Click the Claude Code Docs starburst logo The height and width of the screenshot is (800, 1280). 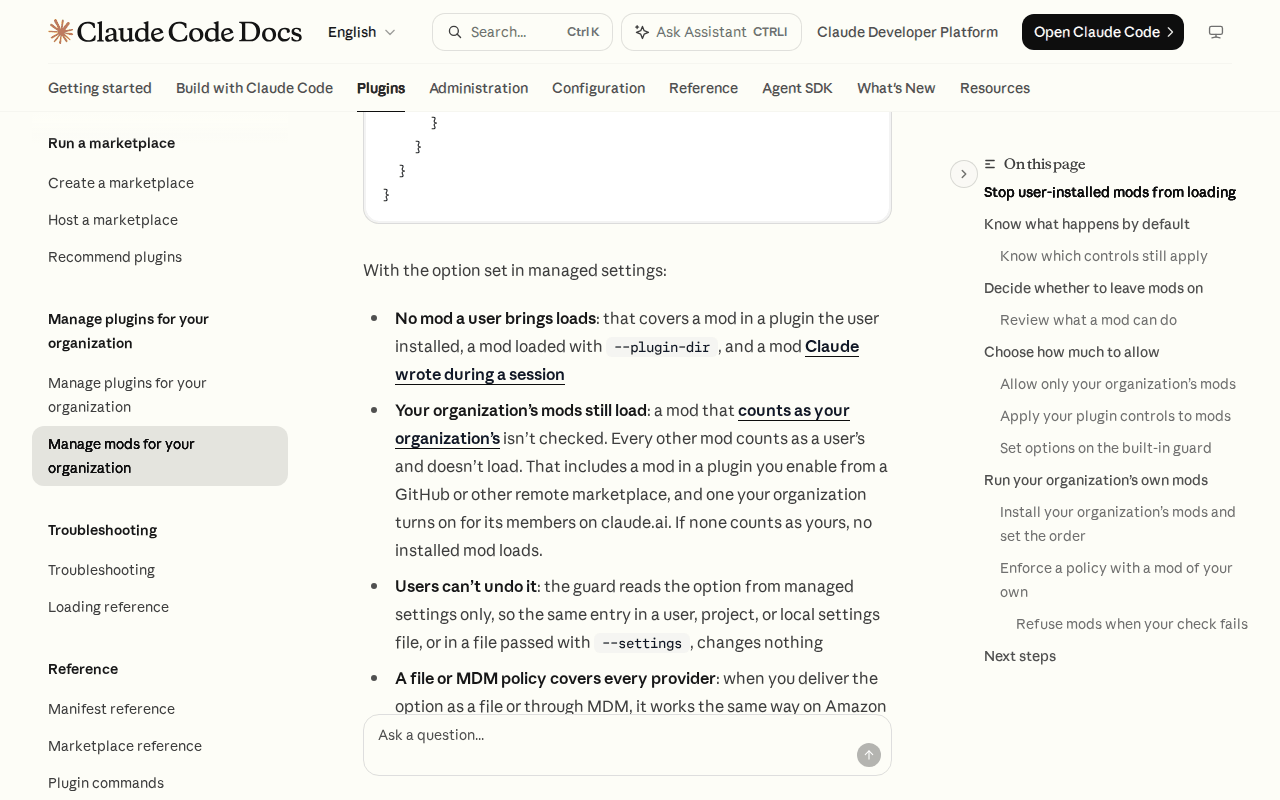pyautogui.click(x=61, y=32)
